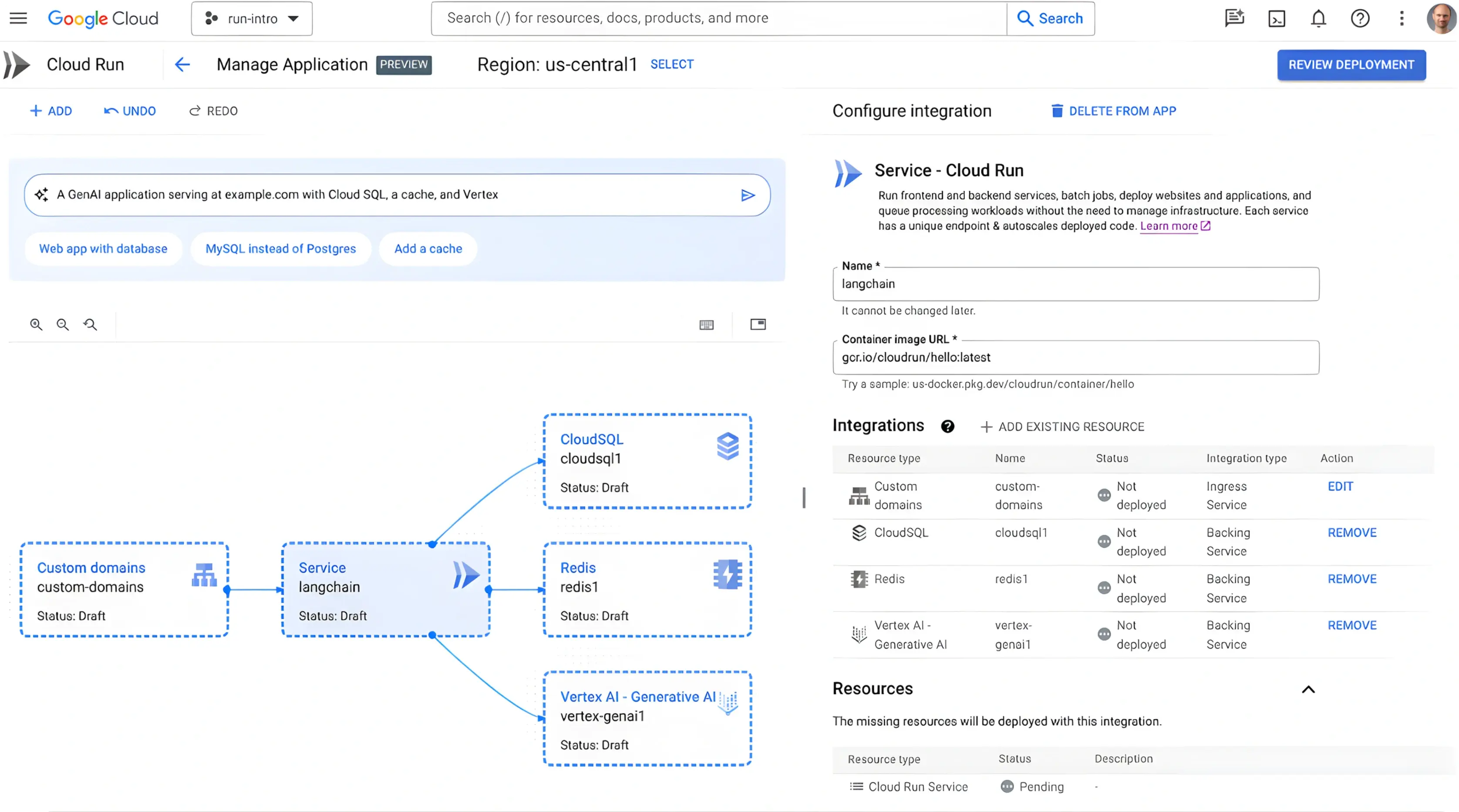Click the DELETE FROM APP trash icon
The image size is (1459, 812).
pos(1056,111)
